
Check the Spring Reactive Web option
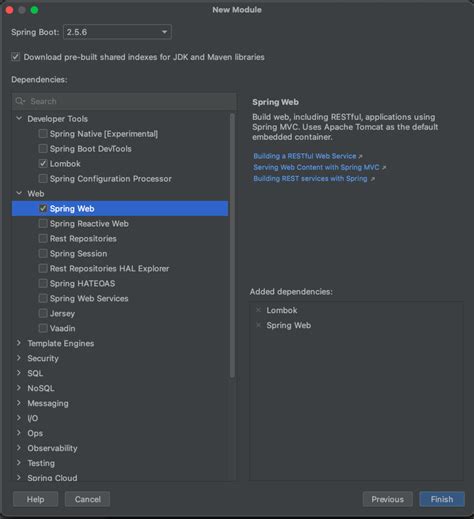click(x=43, y=223)
